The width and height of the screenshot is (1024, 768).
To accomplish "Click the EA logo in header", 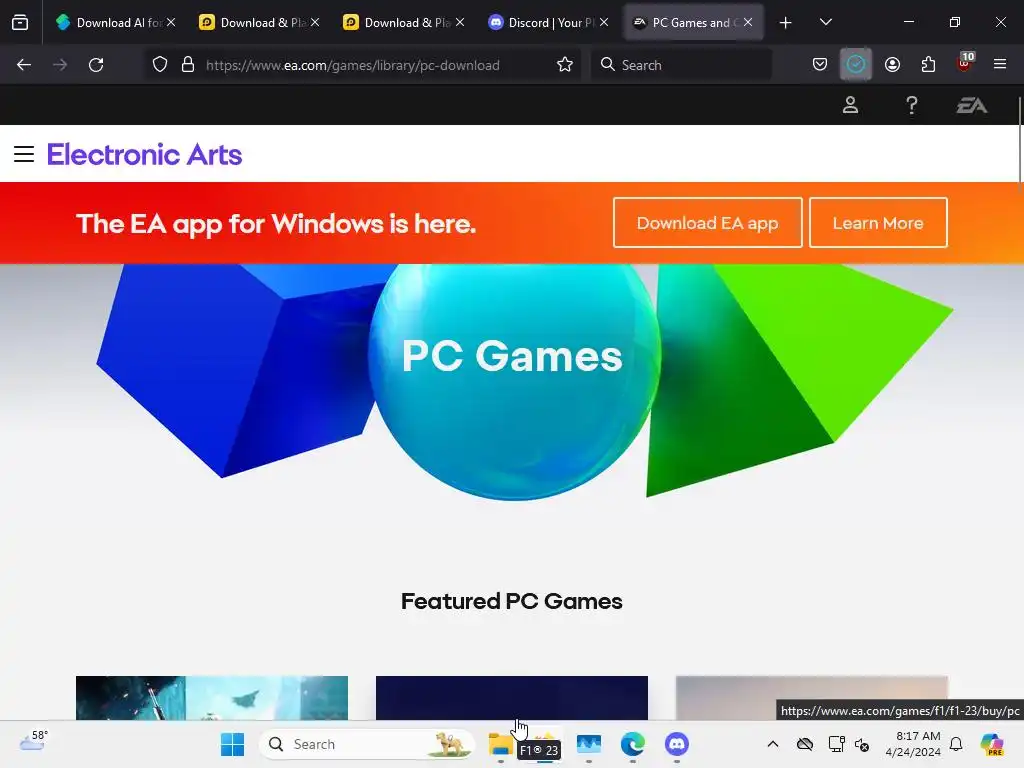I will click(972, 105).
